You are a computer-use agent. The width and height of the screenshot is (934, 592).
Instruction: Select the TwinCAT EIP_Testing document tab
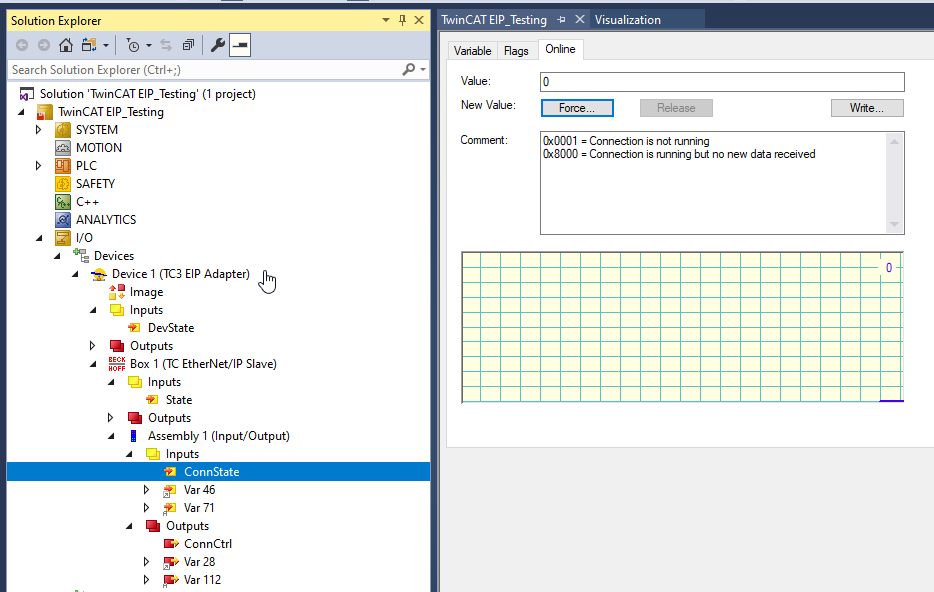tap(494, 20)
